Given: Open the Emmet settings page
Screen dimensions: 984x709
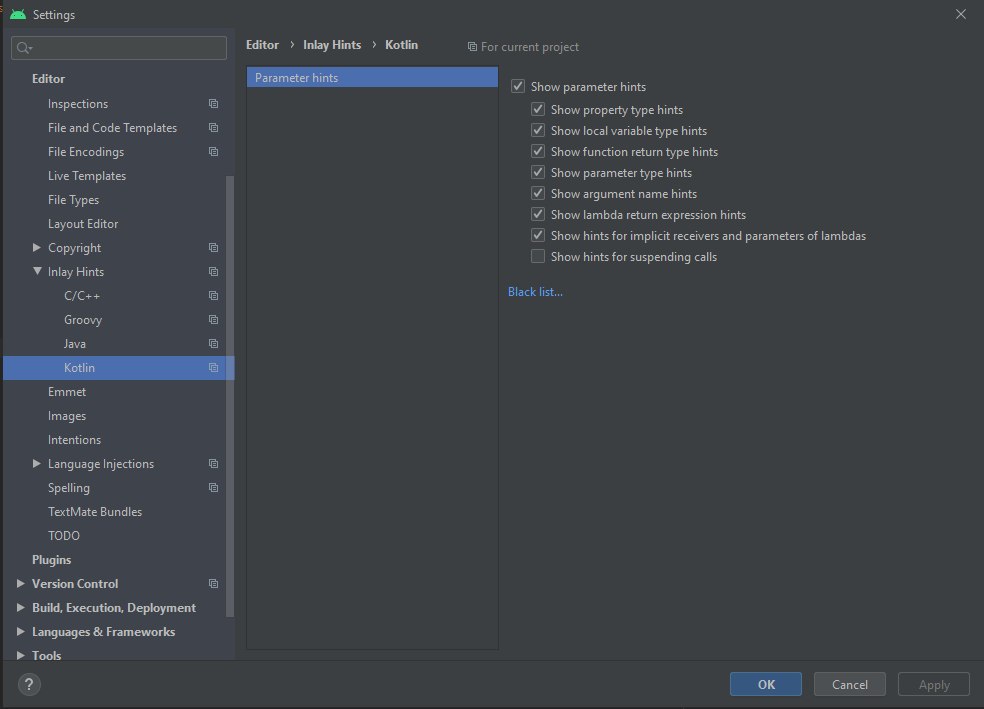Looking at the screenshot, I should (67, 392).
